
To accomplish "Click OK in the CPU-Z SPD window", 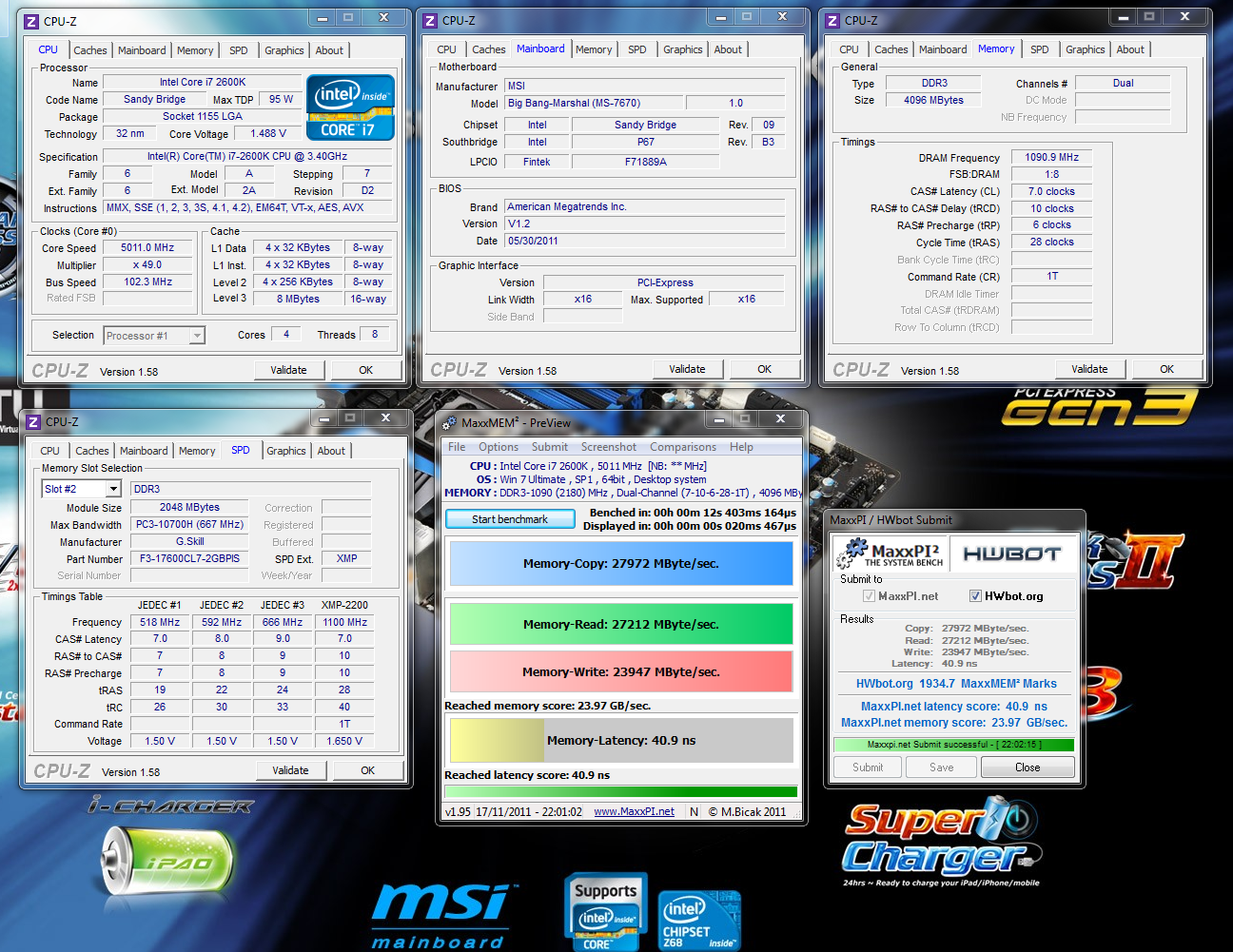I will [x=367, y=770].
